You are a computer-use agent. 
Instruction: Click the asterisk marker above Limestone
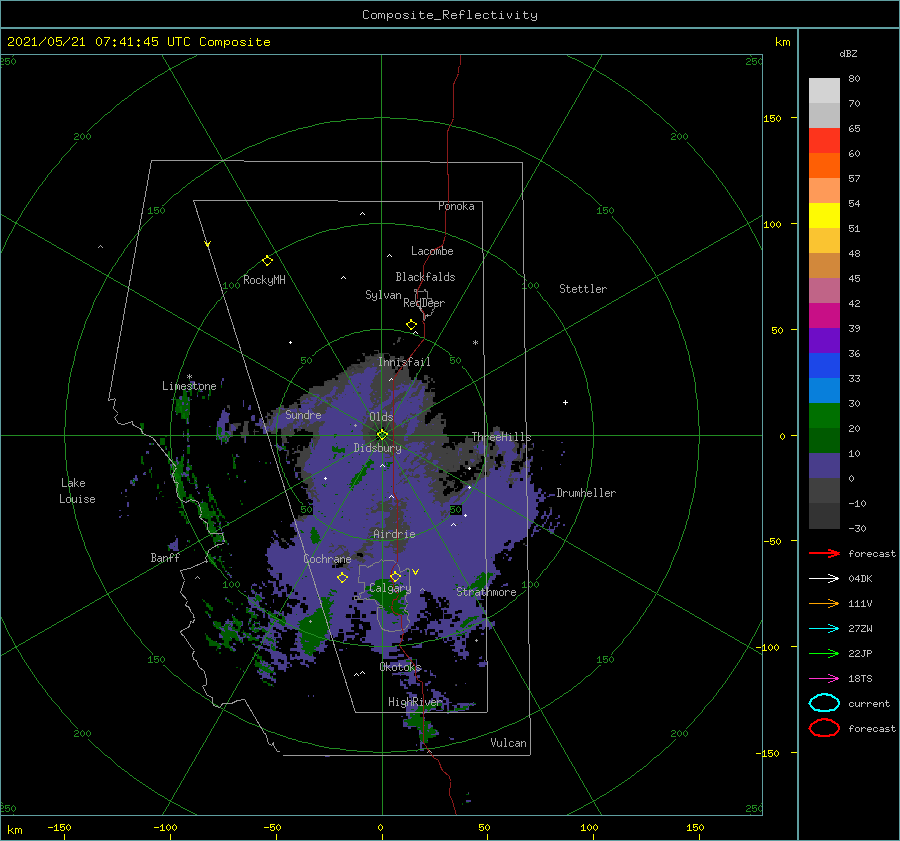tap(189, 377)
